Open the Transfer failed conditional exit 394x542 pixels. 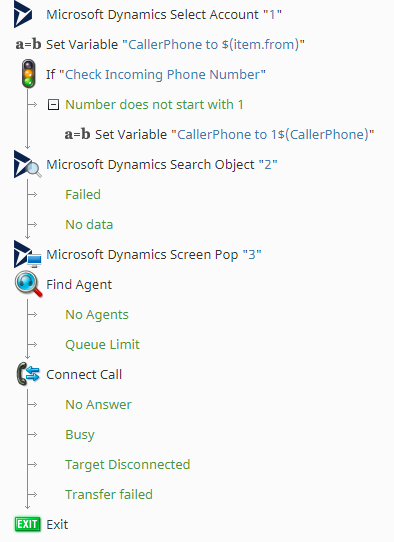pyautogui.click(x=109, y=494)
